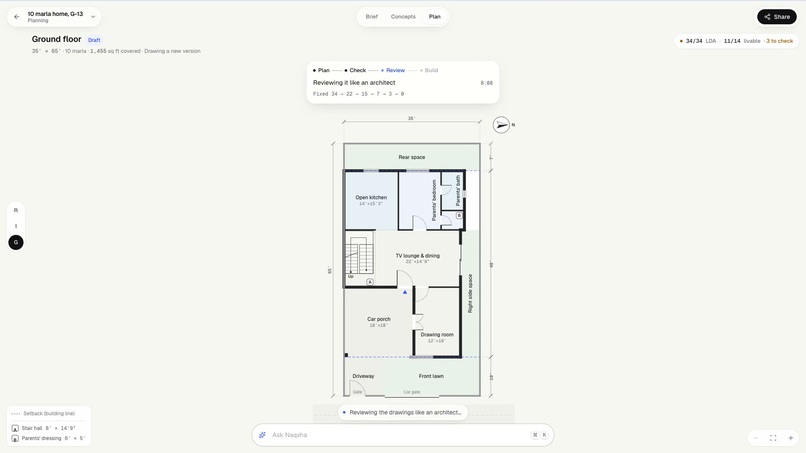806x453 pixels.
Task: Click the blue entrance triangle marker
Action: point(405,292)
